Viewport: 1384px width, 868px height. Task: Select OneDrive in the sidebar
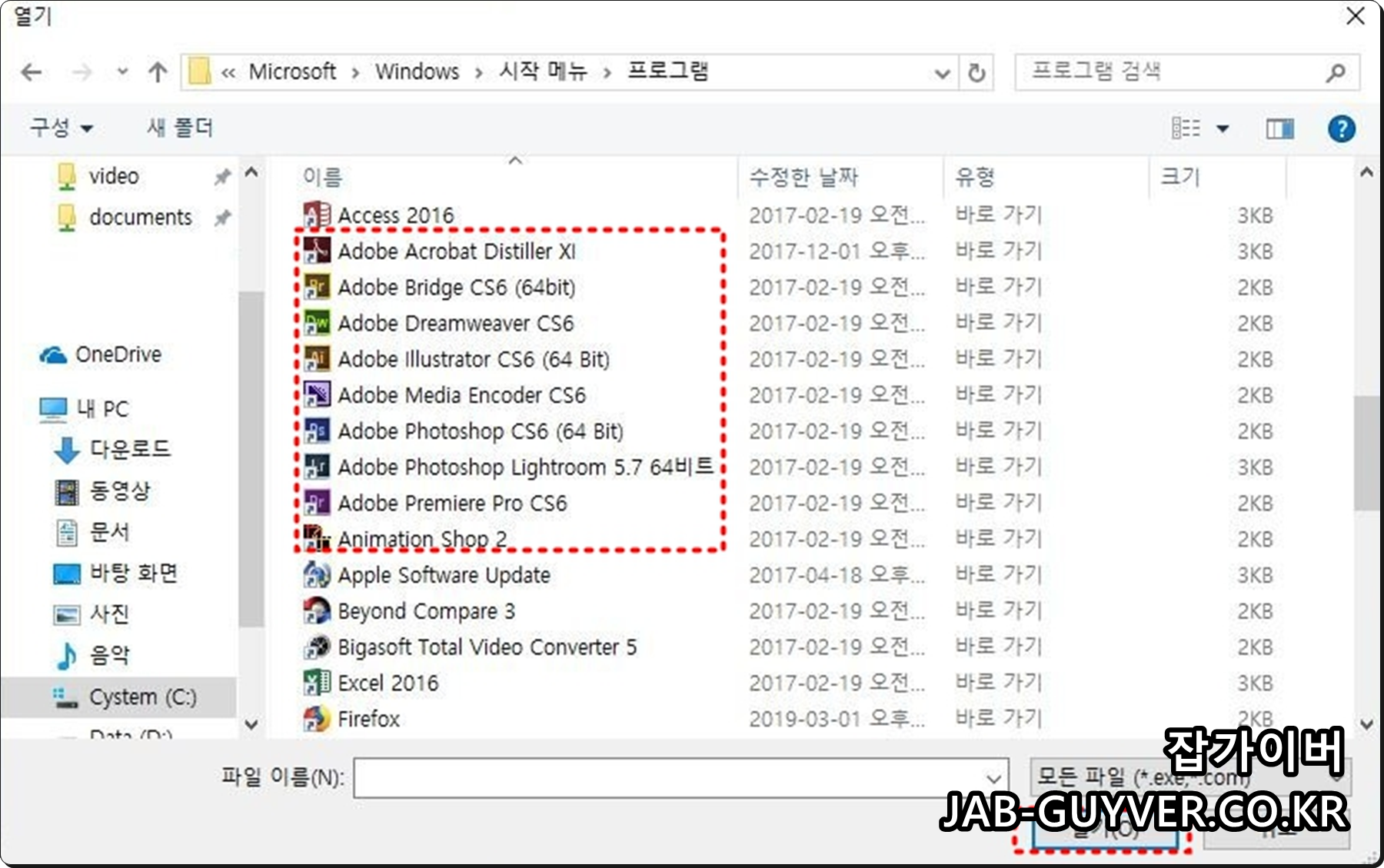tap(101, 354)
